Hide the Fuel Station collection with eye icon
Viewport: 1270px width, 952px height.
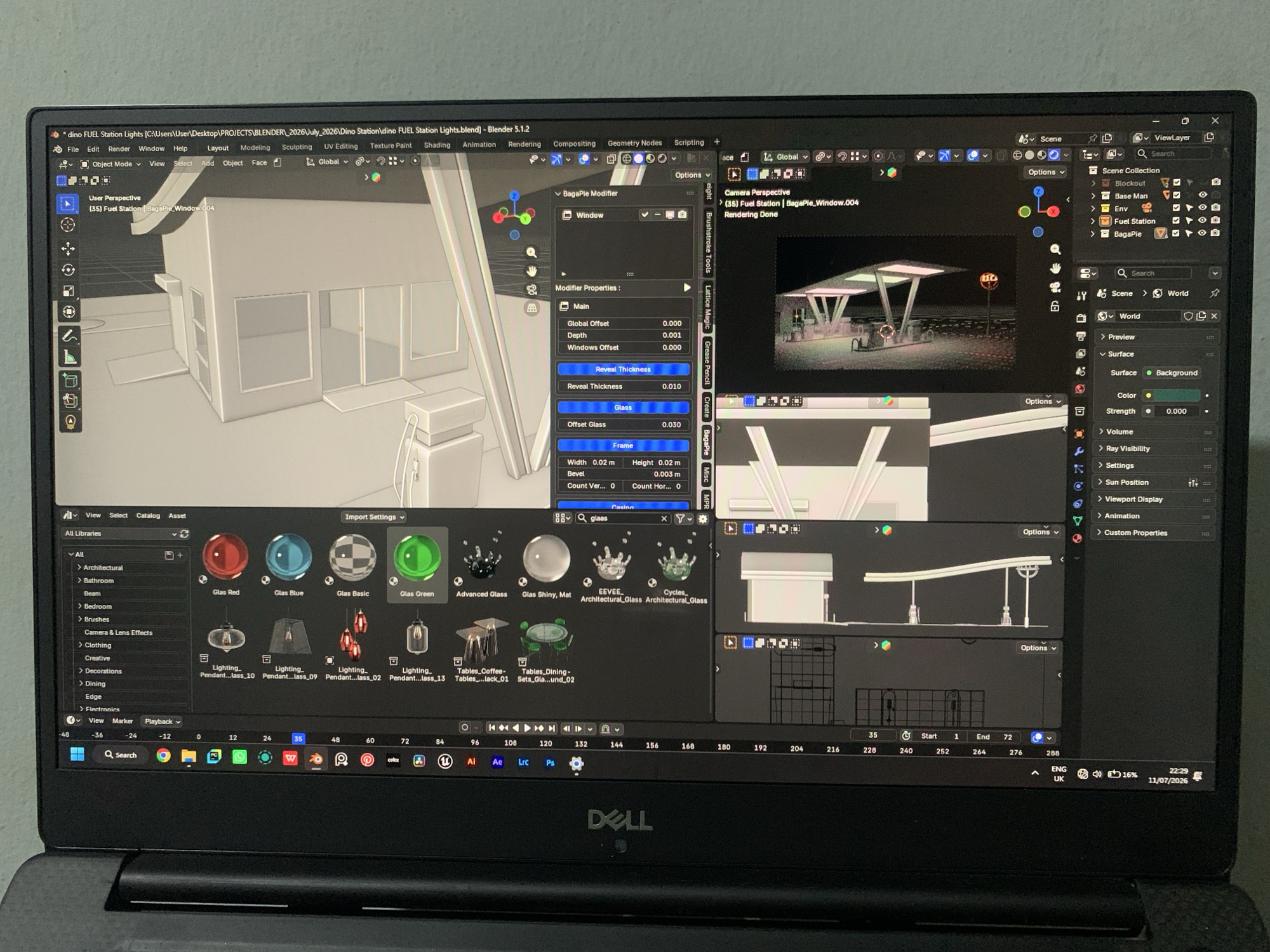[x=1202, y=221]
